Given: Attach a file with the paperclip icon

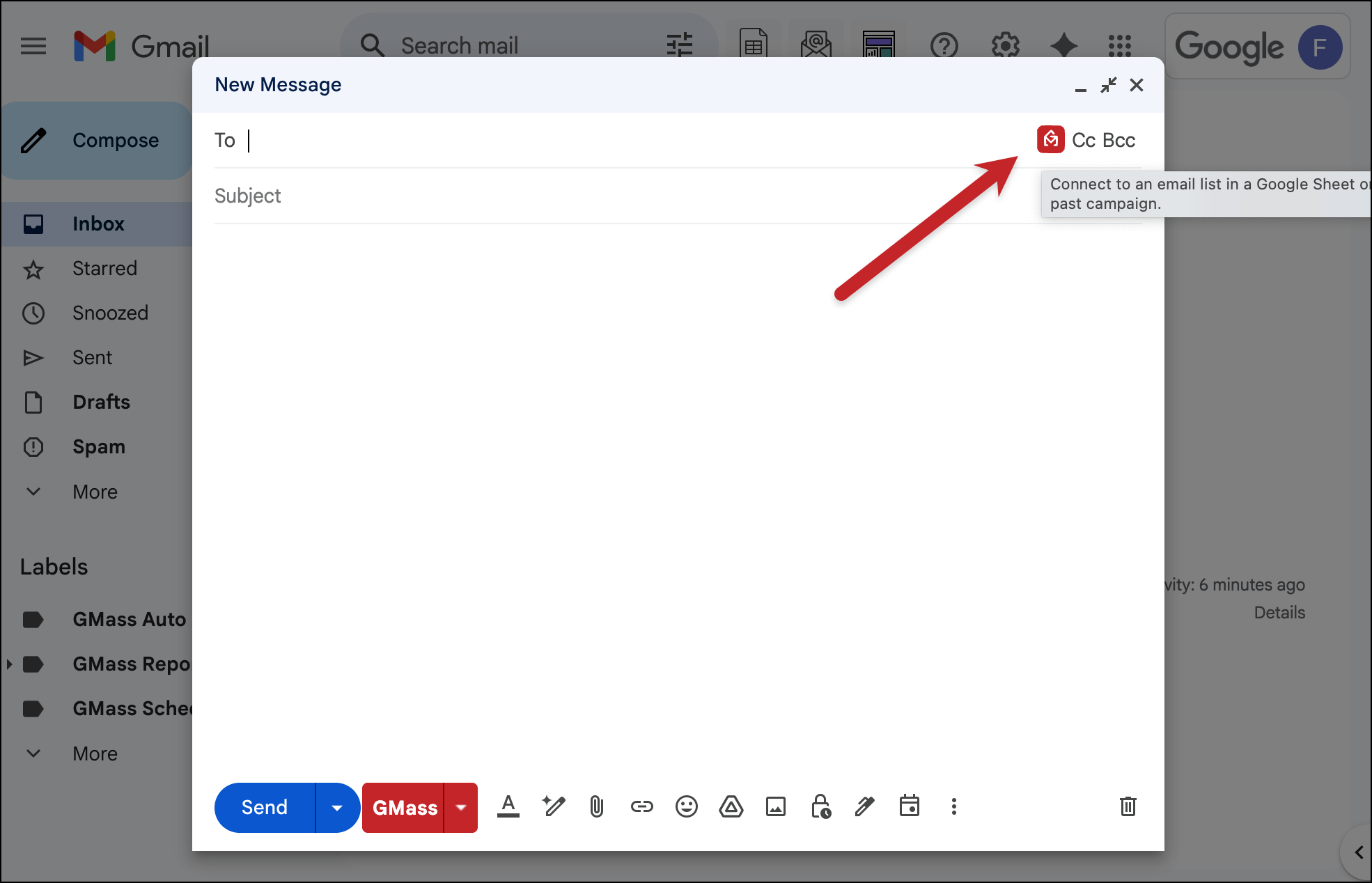Looking at the screenshot, I should click(x=596, y=807).
